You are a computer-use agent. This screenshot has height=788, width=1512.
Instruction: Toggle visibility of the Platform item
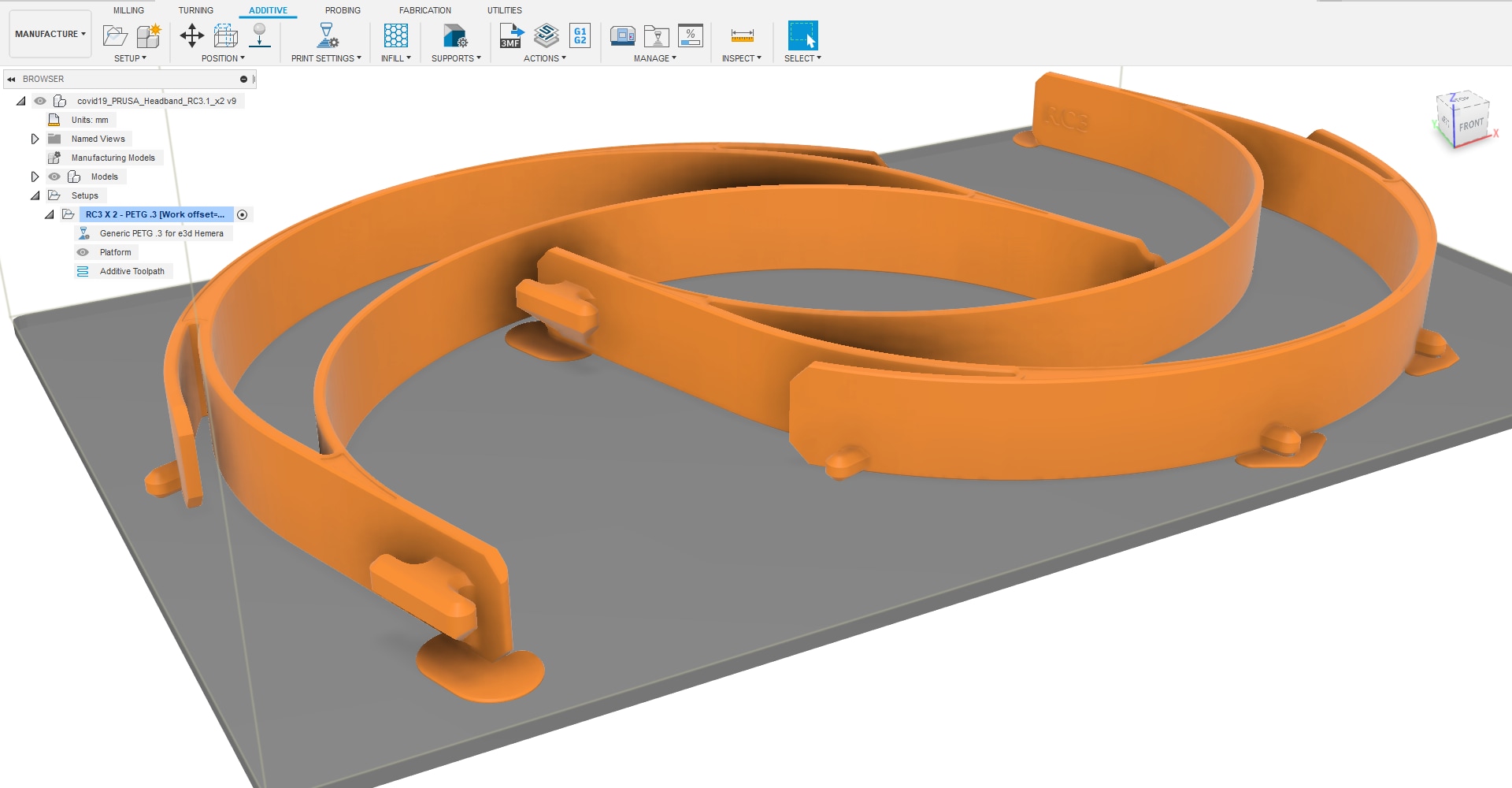tap(83, 252)
